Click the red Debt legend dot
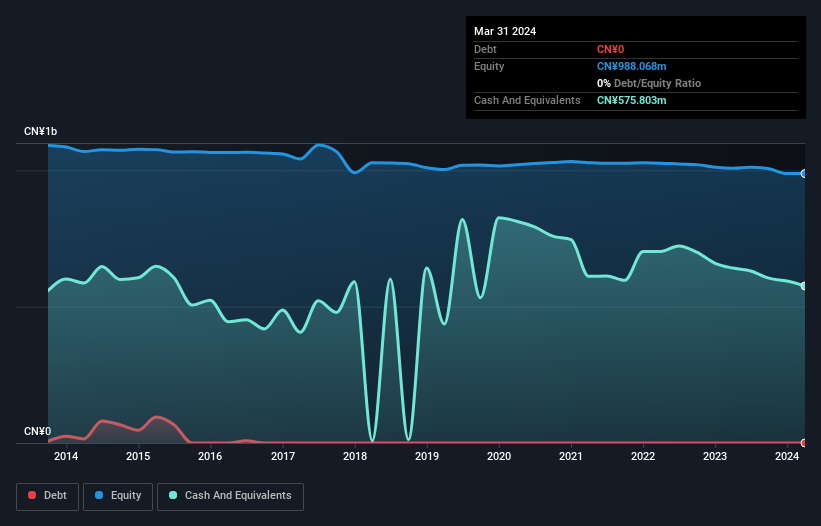This screenshot has width=821, height=526. tap(32, 495)
